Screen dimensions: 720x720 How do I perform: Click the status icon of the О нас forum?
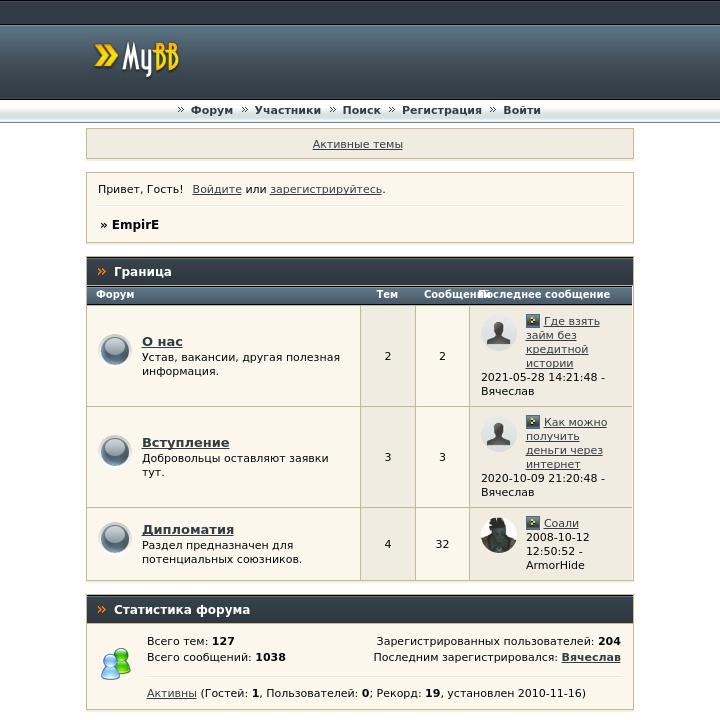pos(115,350)
